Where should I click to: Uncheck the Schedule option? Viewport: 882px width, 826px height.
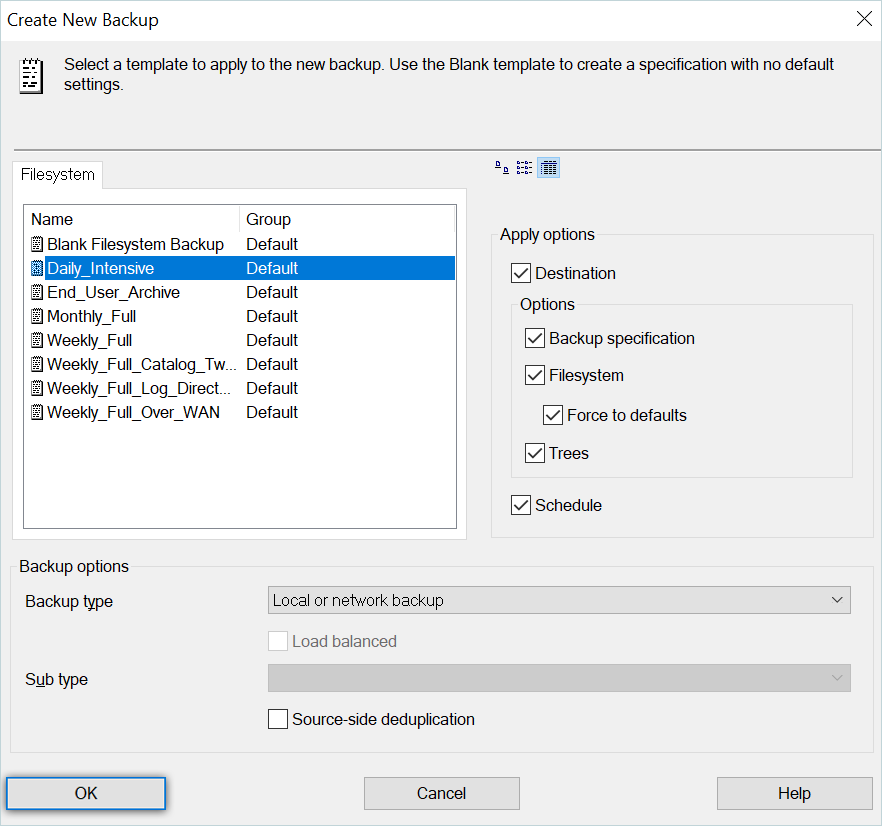(x=521, y=505)
